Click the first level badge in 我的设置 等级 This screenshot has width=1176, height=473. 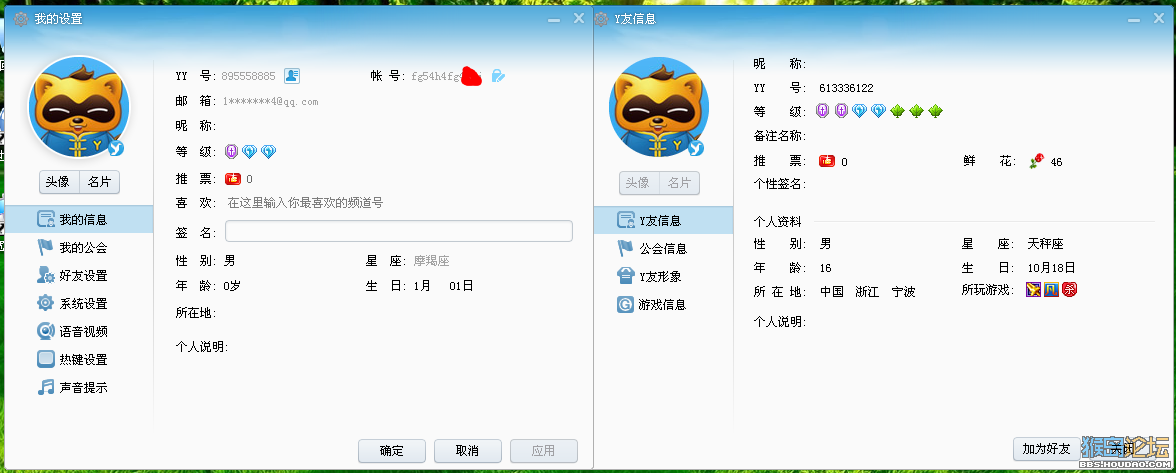pos(232,151)
